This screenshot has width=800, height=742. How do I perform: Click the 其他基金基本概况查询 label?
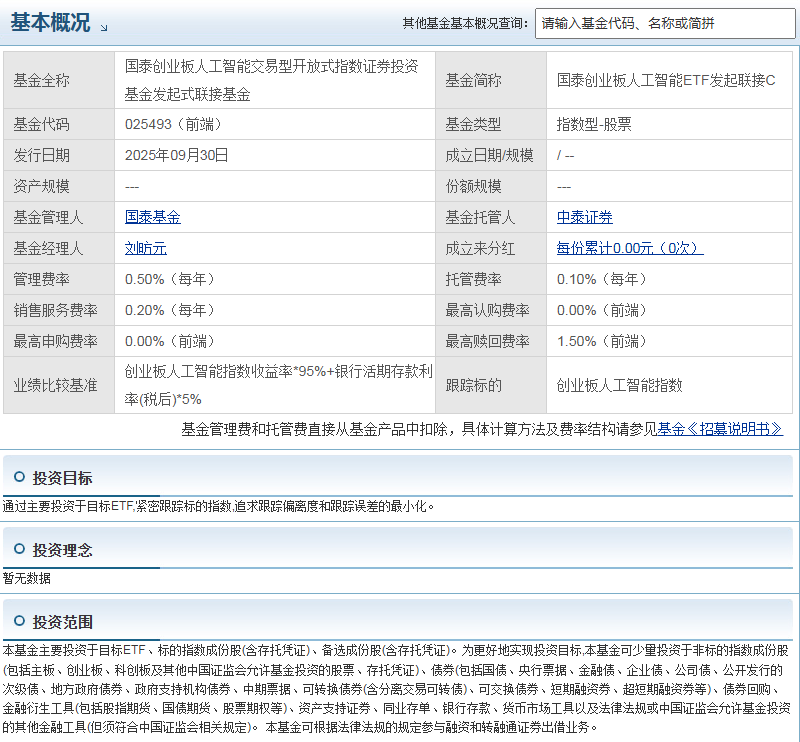(x=464, y=23)
